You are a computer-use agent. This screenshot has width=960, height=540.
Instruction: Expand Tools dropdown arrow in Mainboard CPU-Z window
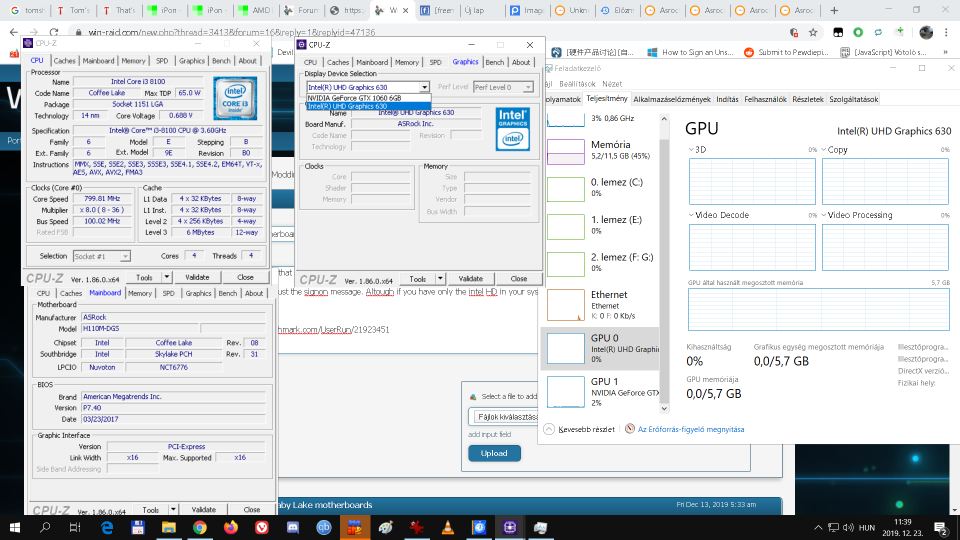click(x=173, y=509)
